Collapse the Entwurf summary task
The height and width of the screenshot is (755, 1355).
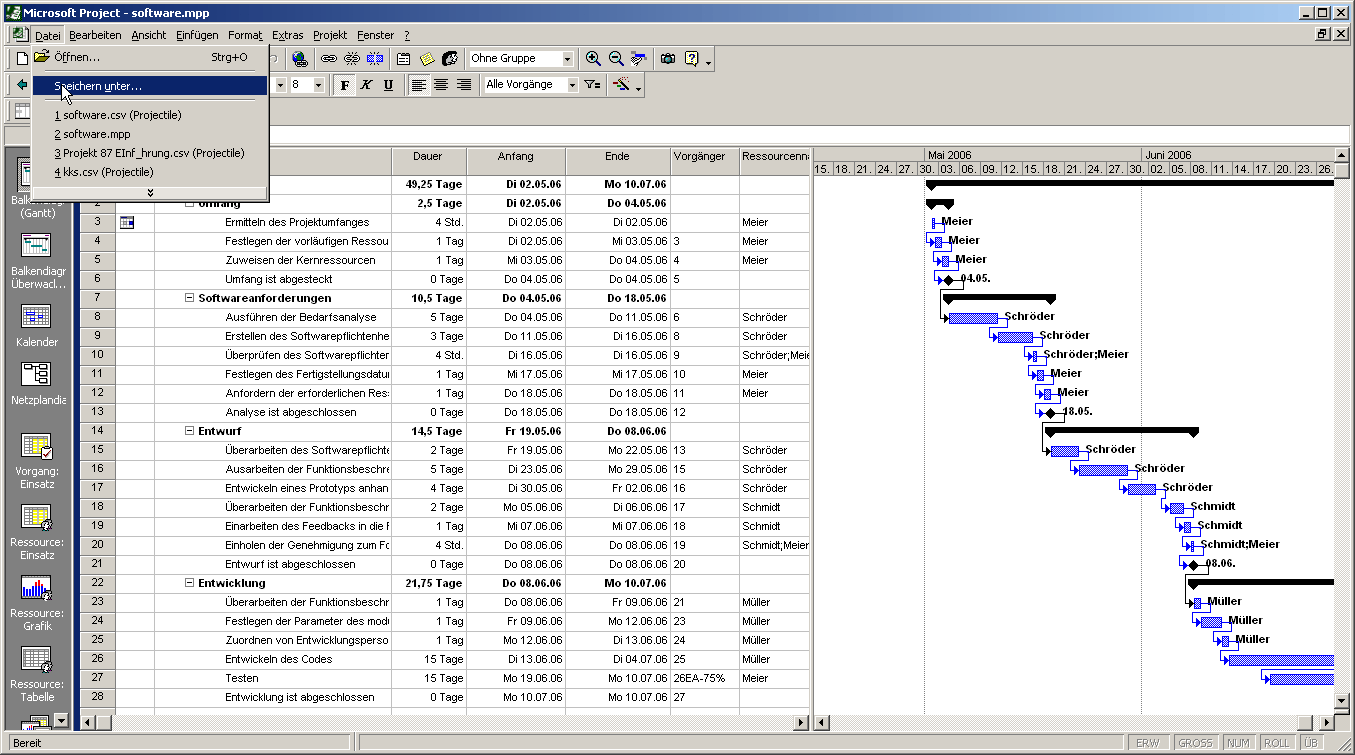tap(190, 431)
